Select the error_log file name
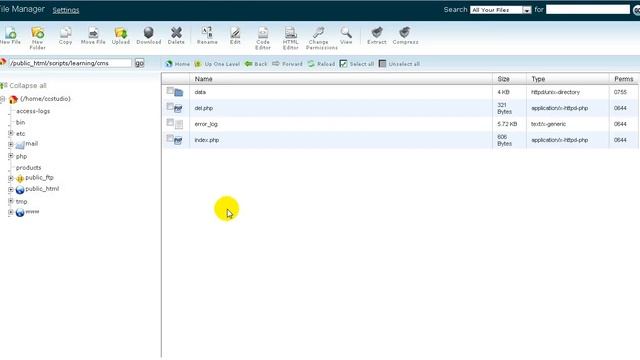 tap(206, 124)
